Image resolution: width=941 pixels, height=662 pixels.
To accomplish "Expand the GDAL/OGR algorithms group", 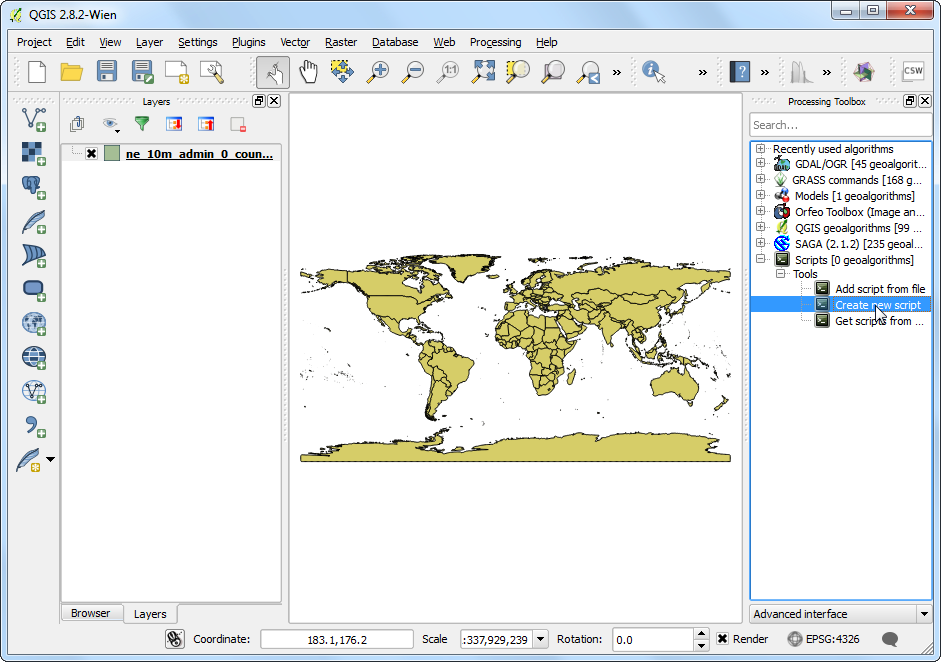I will point(761,164).
